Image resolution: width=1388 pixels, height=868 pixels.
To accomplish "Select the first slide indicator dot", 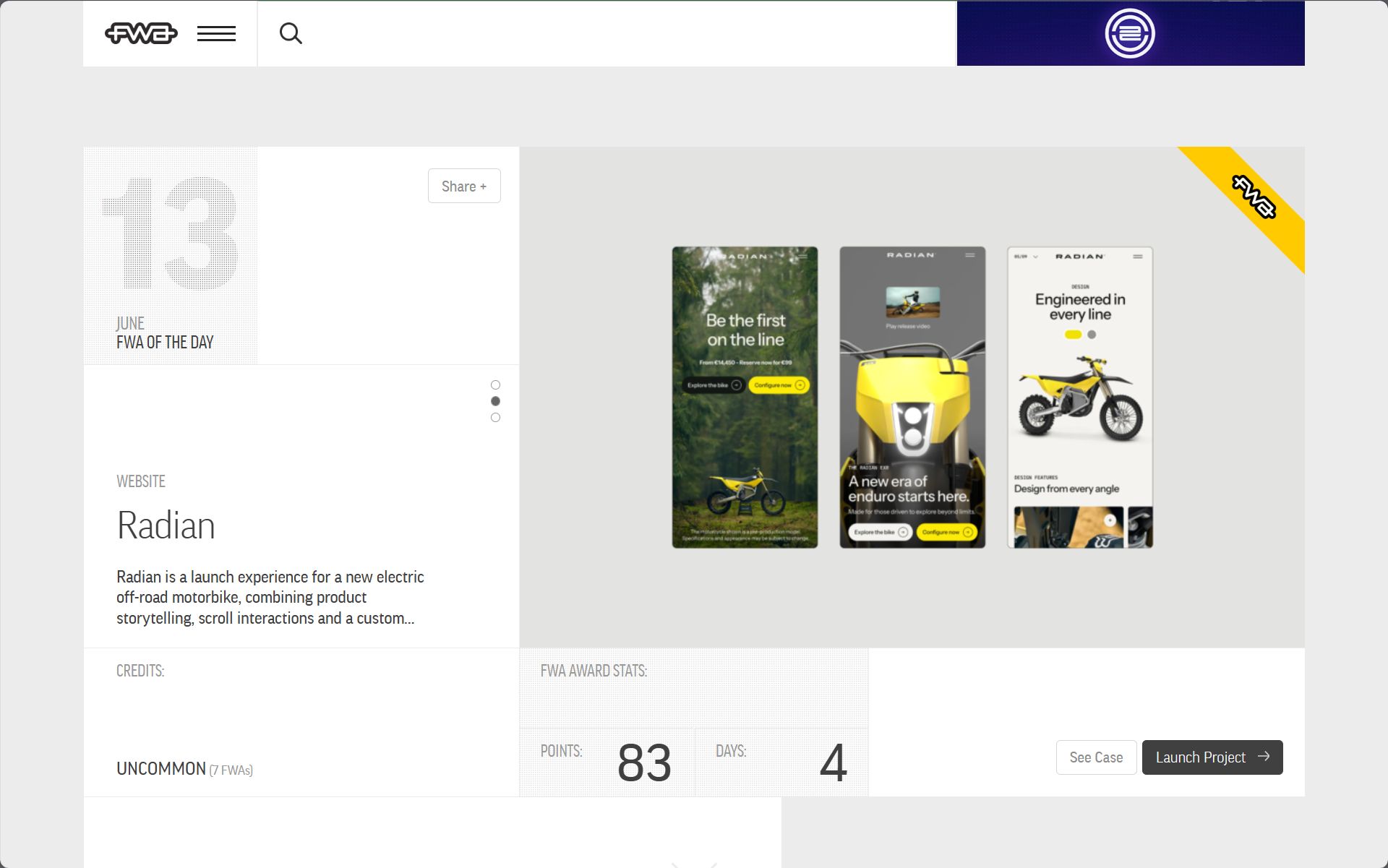I will 495,384.
